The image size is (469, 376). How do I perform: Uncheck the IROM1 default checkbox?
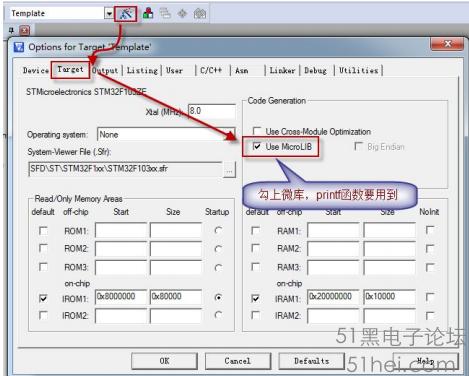point(43,298)
